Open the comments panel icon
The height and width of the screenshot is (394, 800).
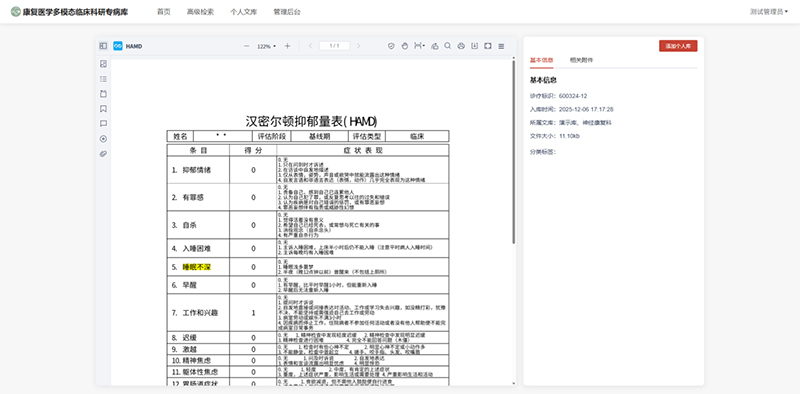(x=104, y=124)
